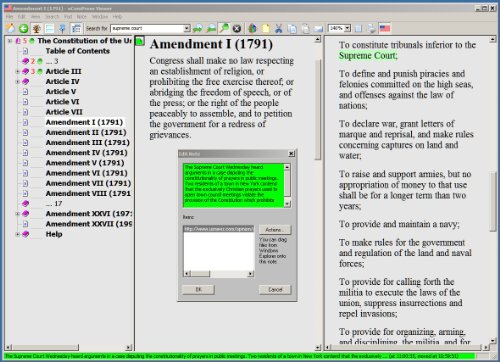Select the URL item in the note items list
500x362 pixels.
click(x=218, y=229)
